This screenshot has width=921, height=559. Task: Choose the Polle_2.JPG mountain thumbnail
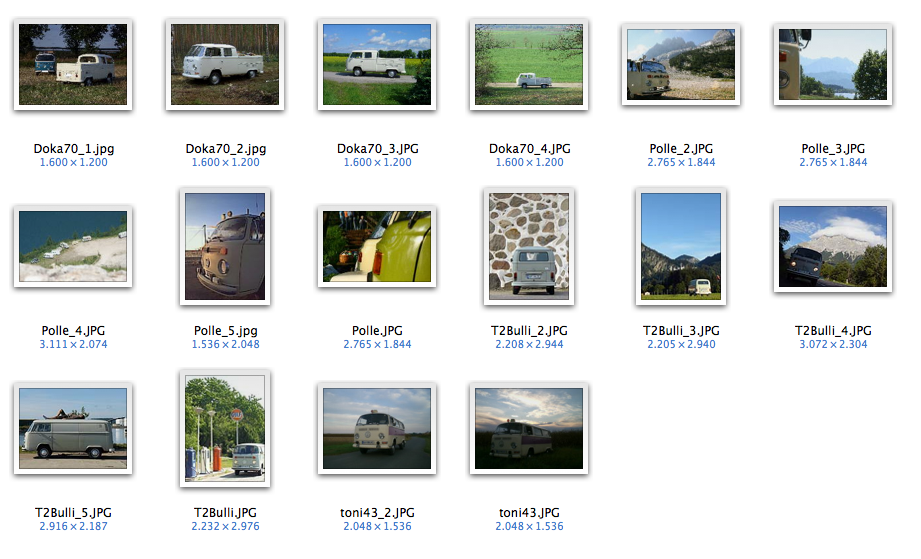[x=681, y=65]
